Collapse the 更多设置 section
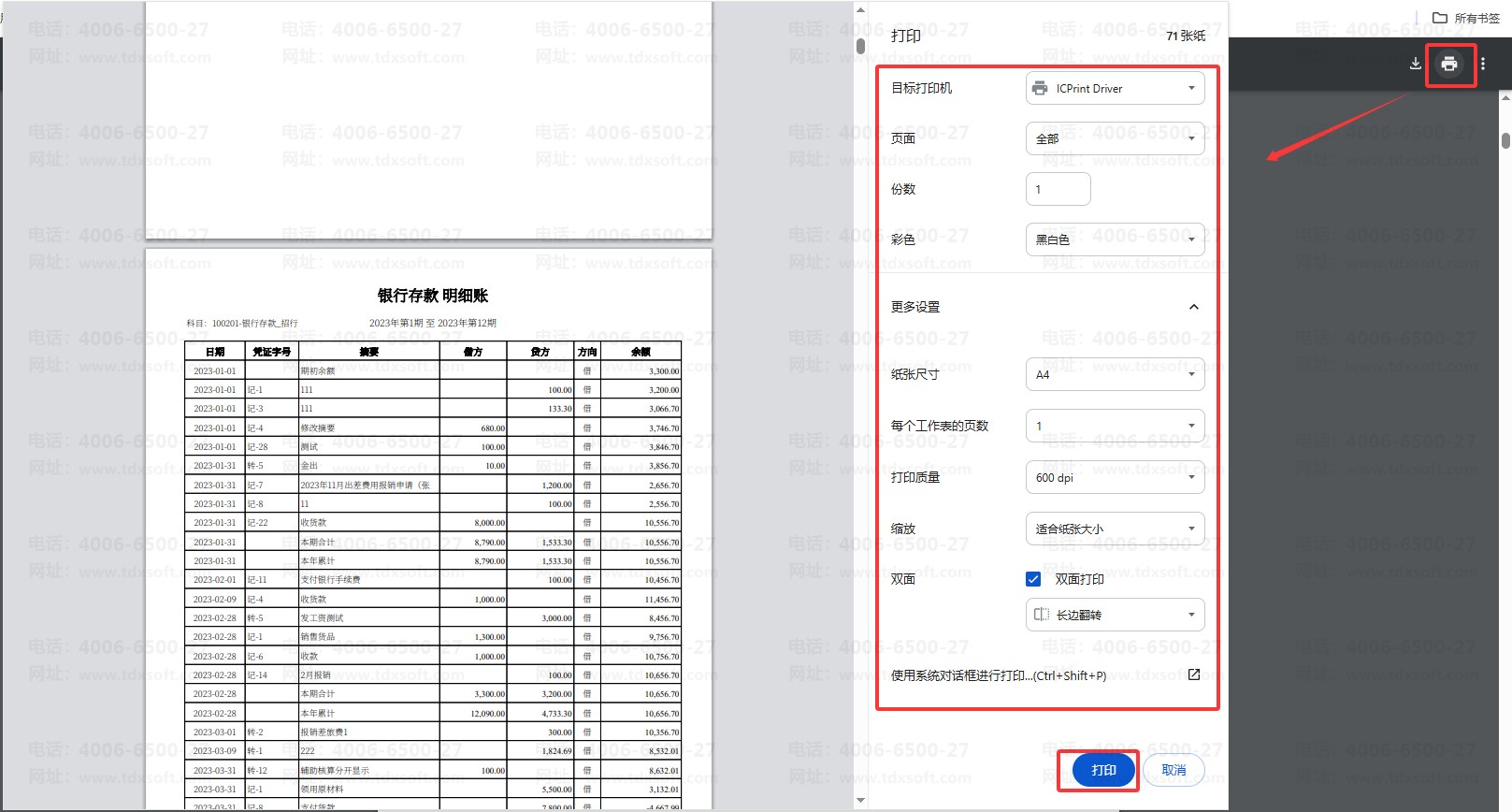Viewport: 1512px width, 812px height. [1193, 307]
